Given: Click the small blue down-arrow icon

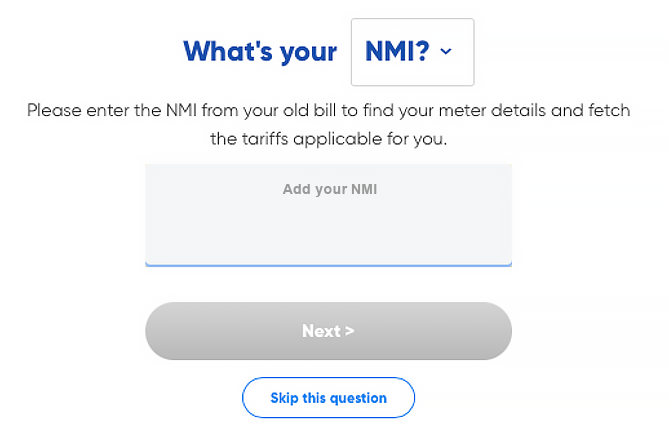Looking at the screenshot, I should click(x=446, y=52).
